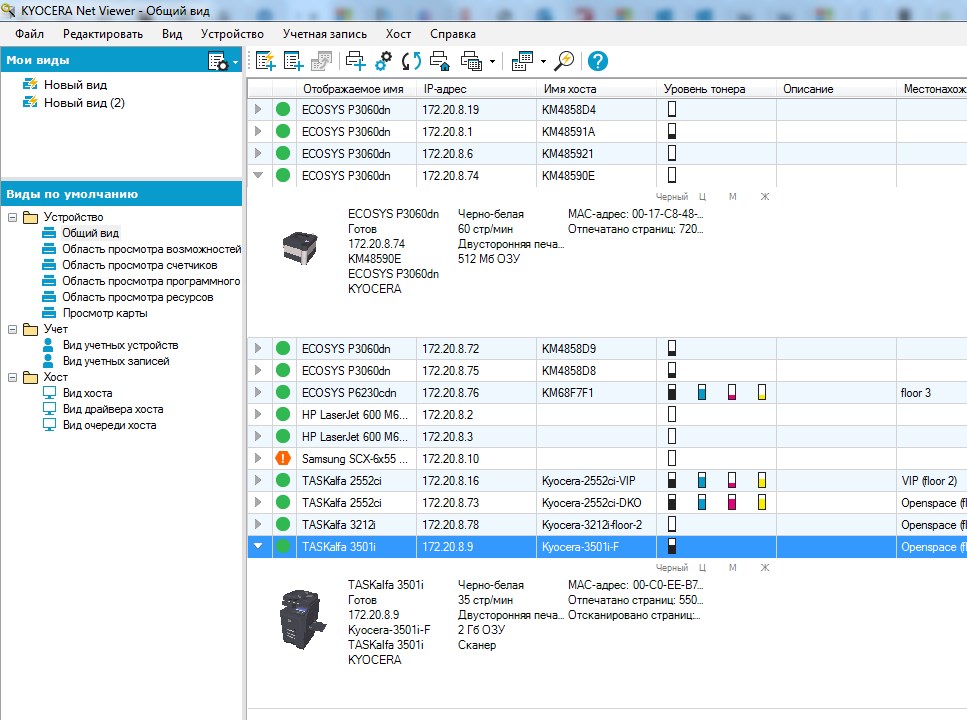Click yellow toner level of Kyocera-2552ci-VIP
Image resolution: width=967 pixels, height=720 pixels.
[762, 481]
